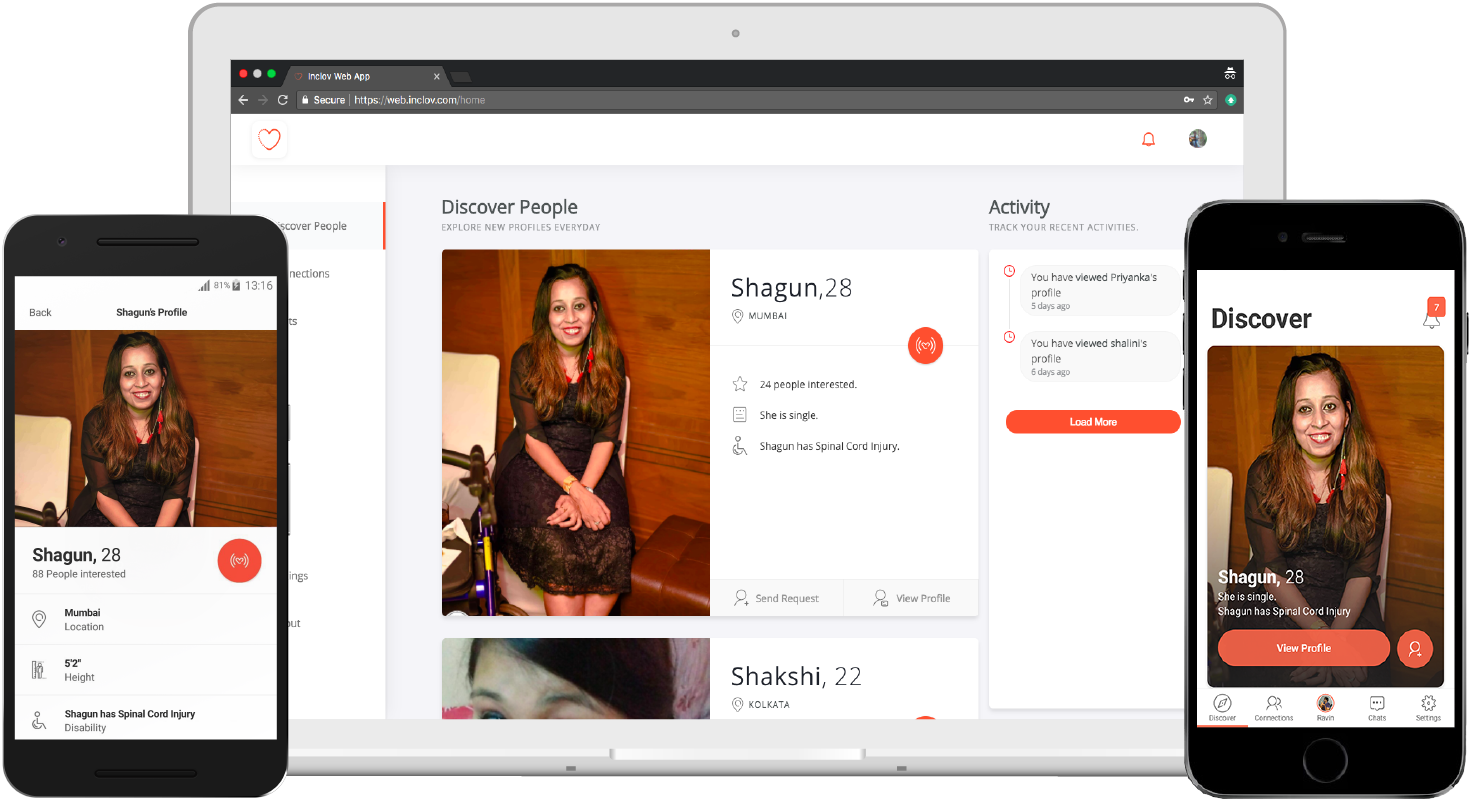This screenshot has width=1470, height=808.
Task: Close the Inclov Web App browser tab
Action: pyautogui.click(x=436, y=76)
